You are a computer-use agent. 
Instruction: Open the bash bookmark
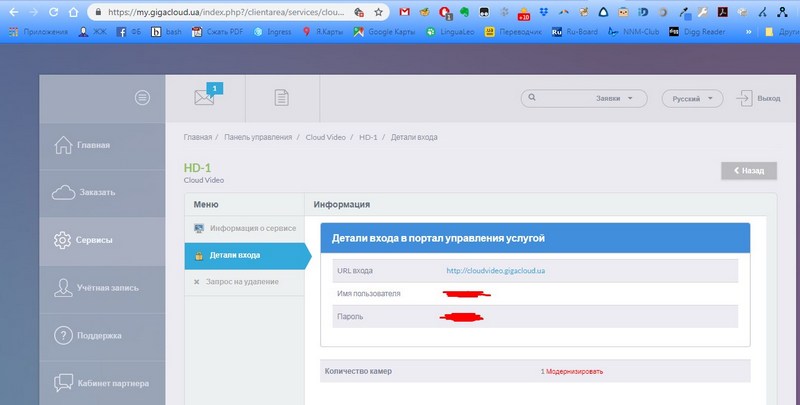tap(166, 32)
